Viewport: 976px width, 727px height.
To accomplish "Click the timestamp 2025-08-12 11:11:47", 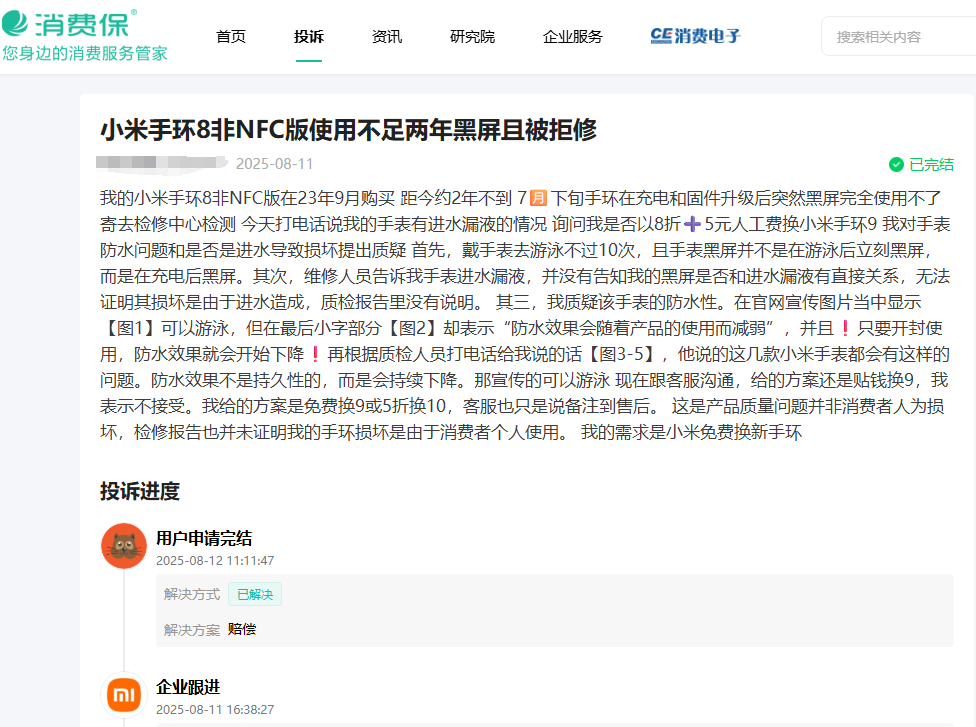I will tap(215, 560).
